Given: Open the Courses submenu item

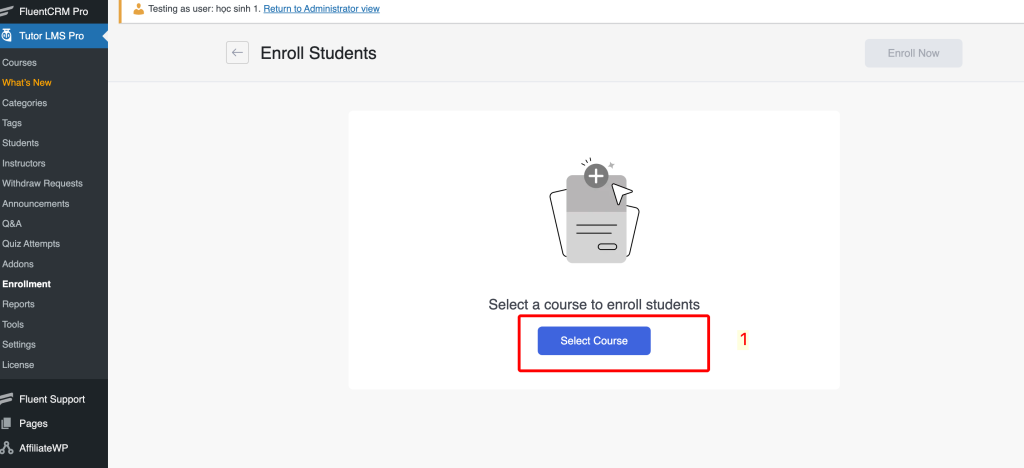Looking at the screenshot, I should 19,63.
